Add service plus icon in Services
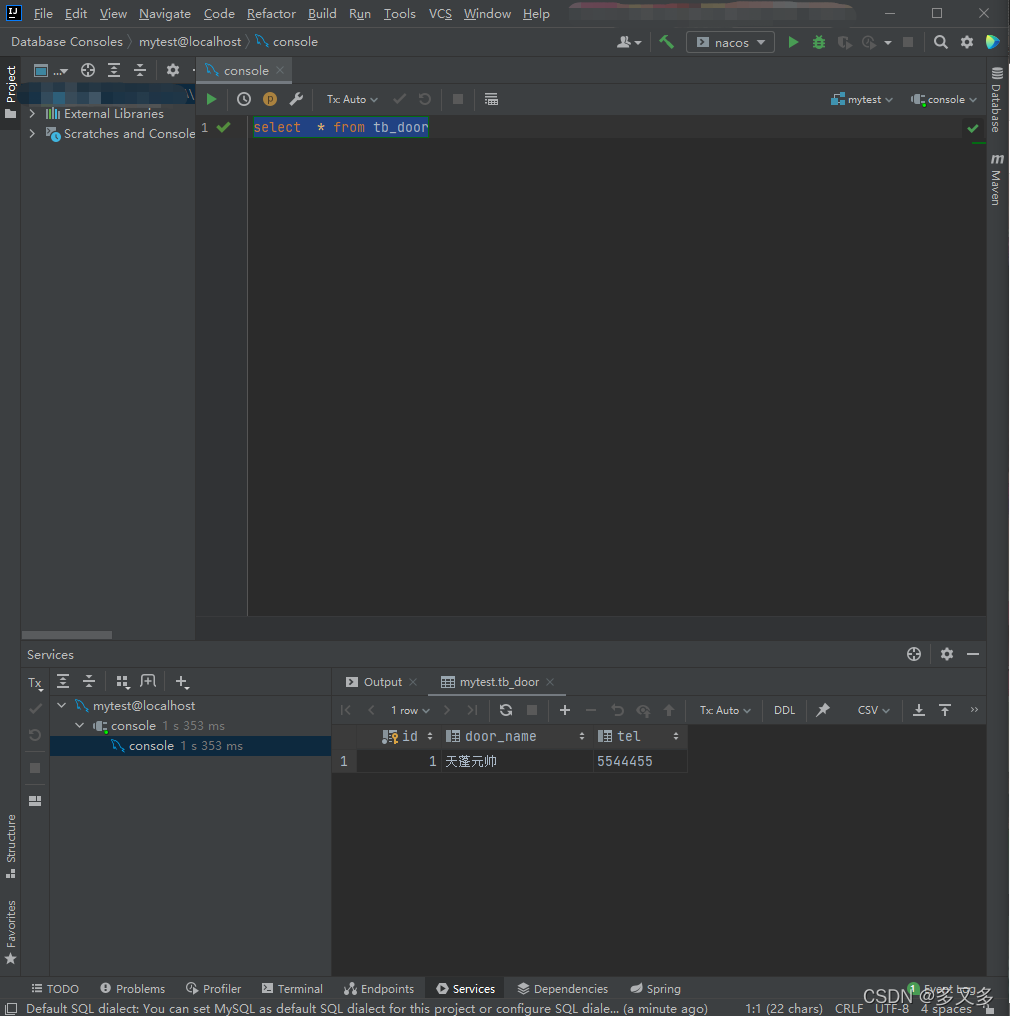1010x1016 pixels. [x=182, y=682]
